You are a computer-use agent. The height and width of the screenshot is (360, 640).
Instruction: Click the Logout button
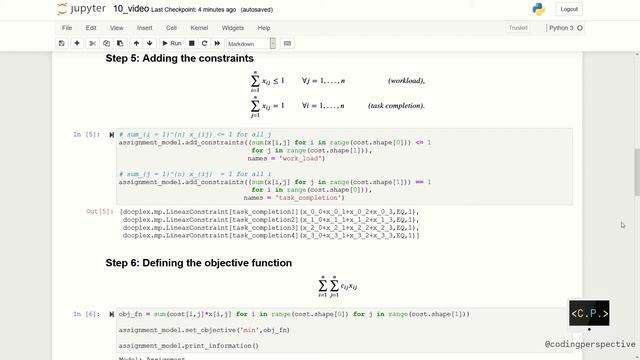569,9
